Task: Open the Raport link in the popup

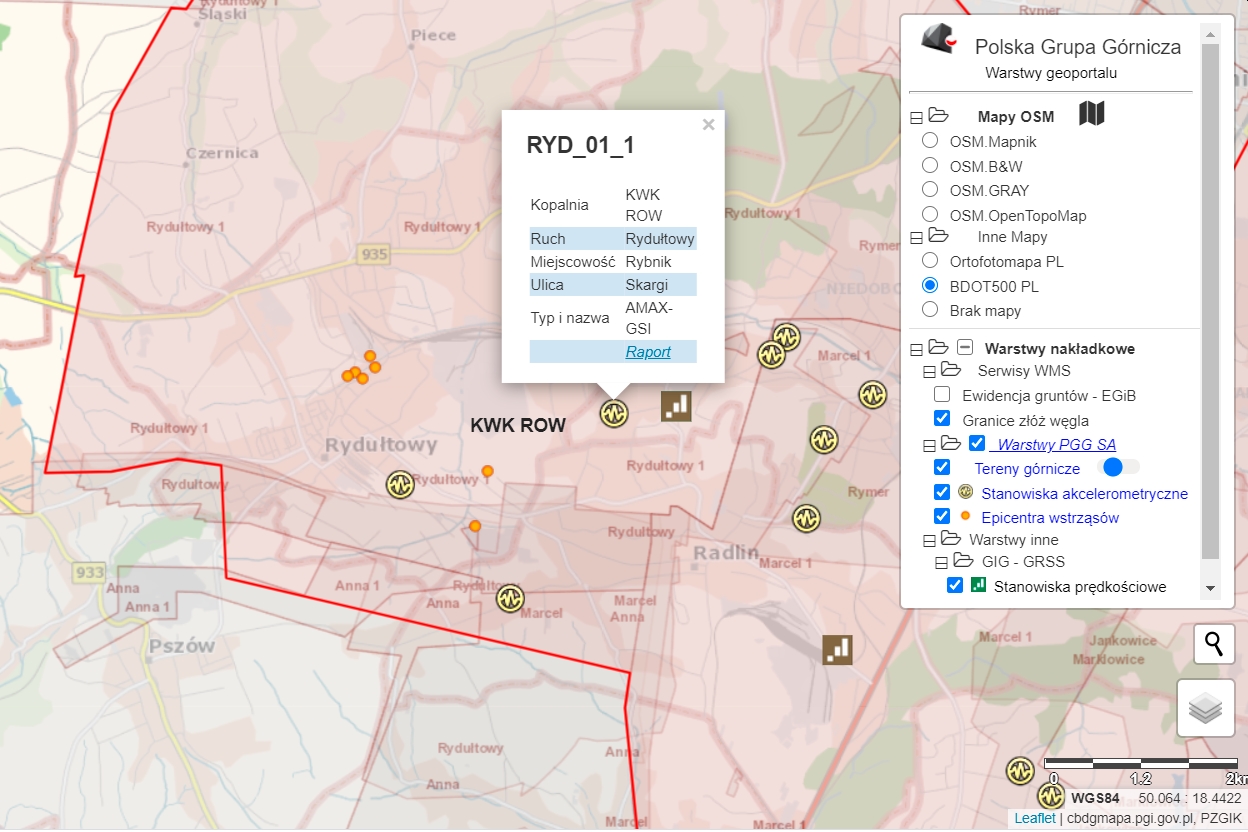Action: click(x=648, y=351)
